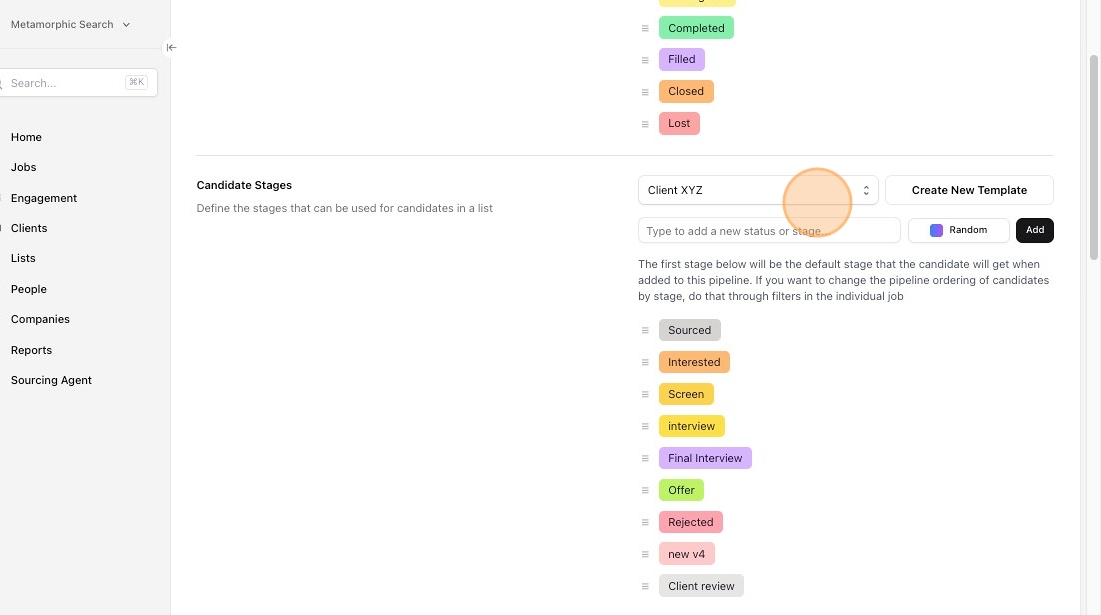This screenshot has width=1101, height=615.
Task: Click drag handle beside Rejected stage
Action: [x=645, y=522]
